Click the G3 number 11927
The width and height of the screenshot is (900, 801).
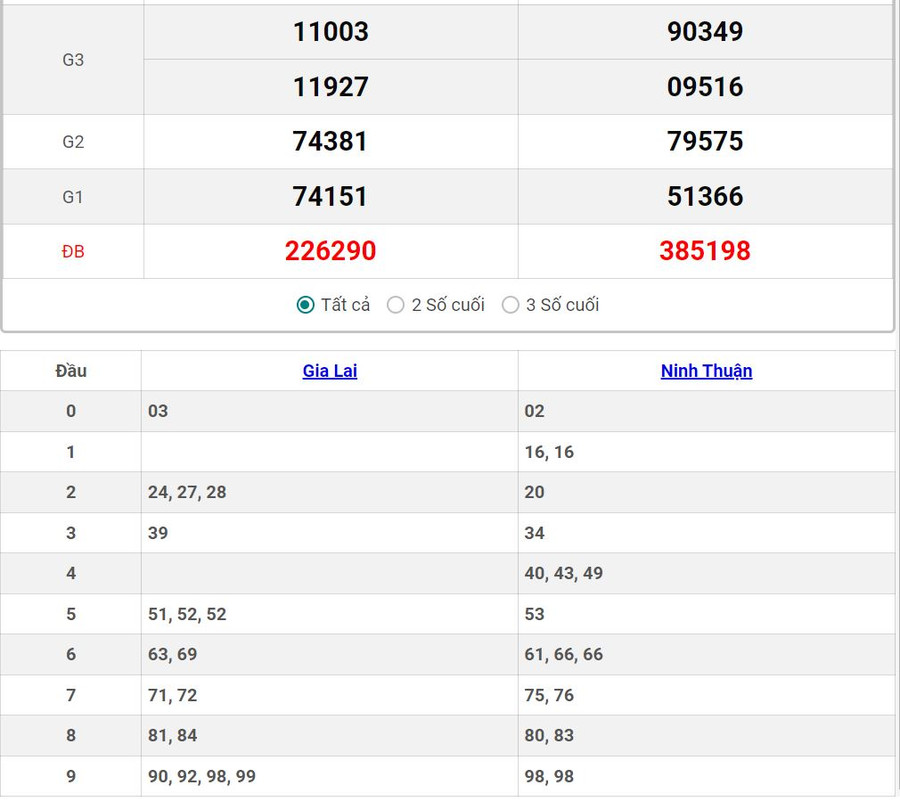coord(330,87)
